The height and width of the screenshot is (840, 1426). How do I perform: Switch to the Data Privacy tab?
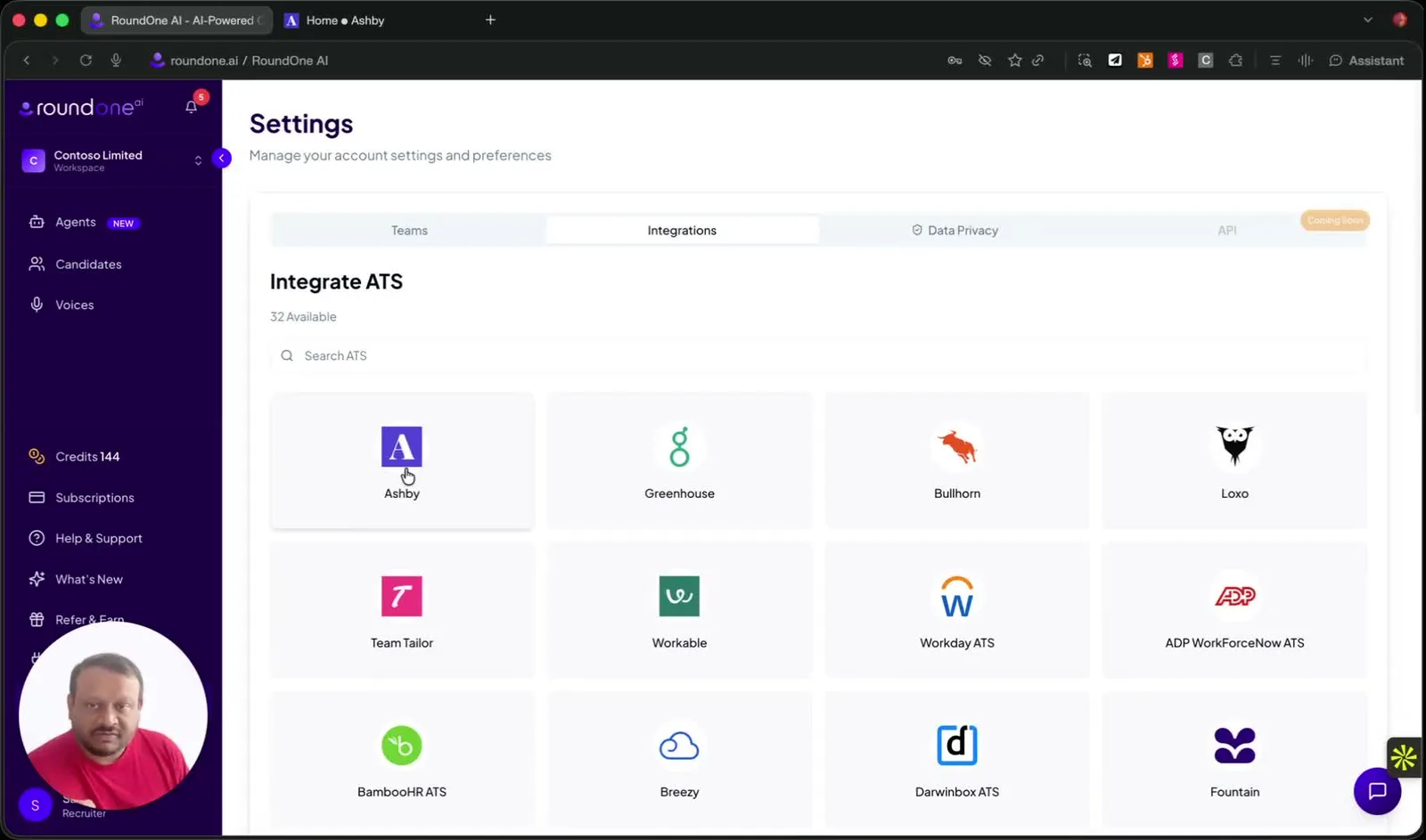(x=955, y=230)
